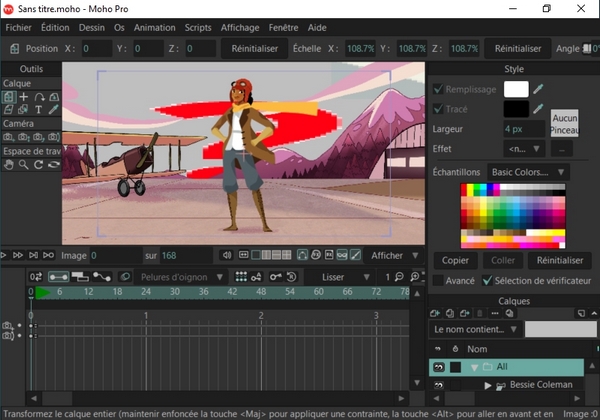Click the Image frame number field

(x=116, y=255)
